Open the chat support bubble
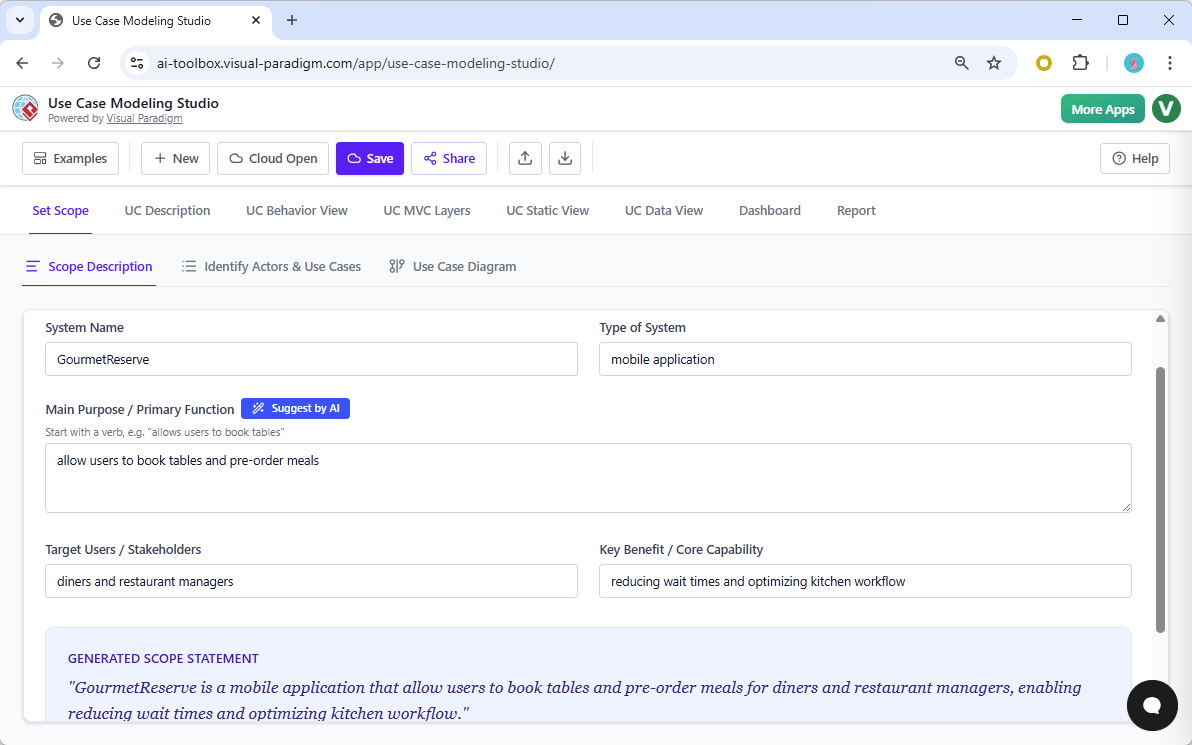 coord(1152,706)
